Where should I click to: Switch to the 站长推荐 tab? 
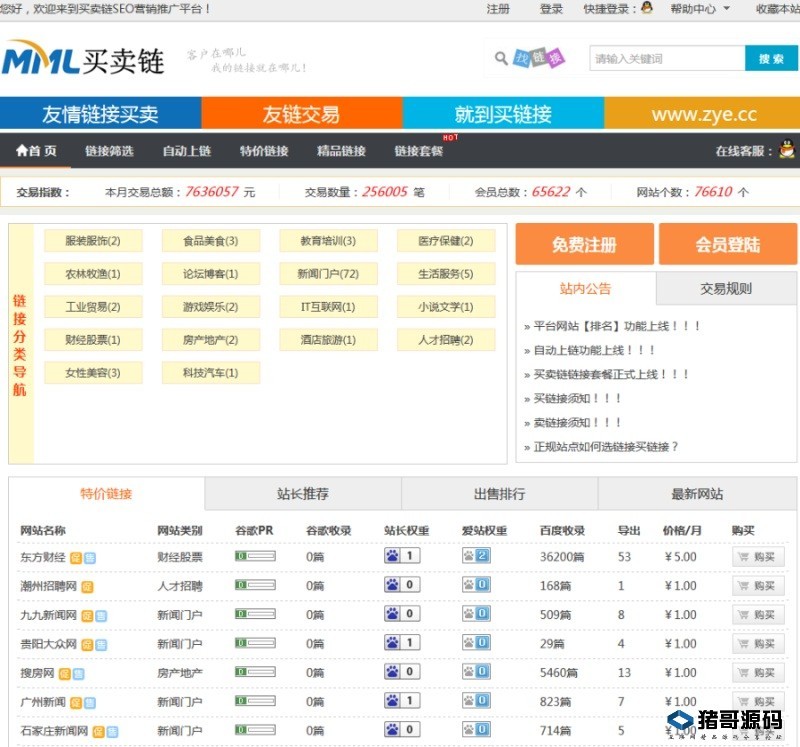pos(303,494)
